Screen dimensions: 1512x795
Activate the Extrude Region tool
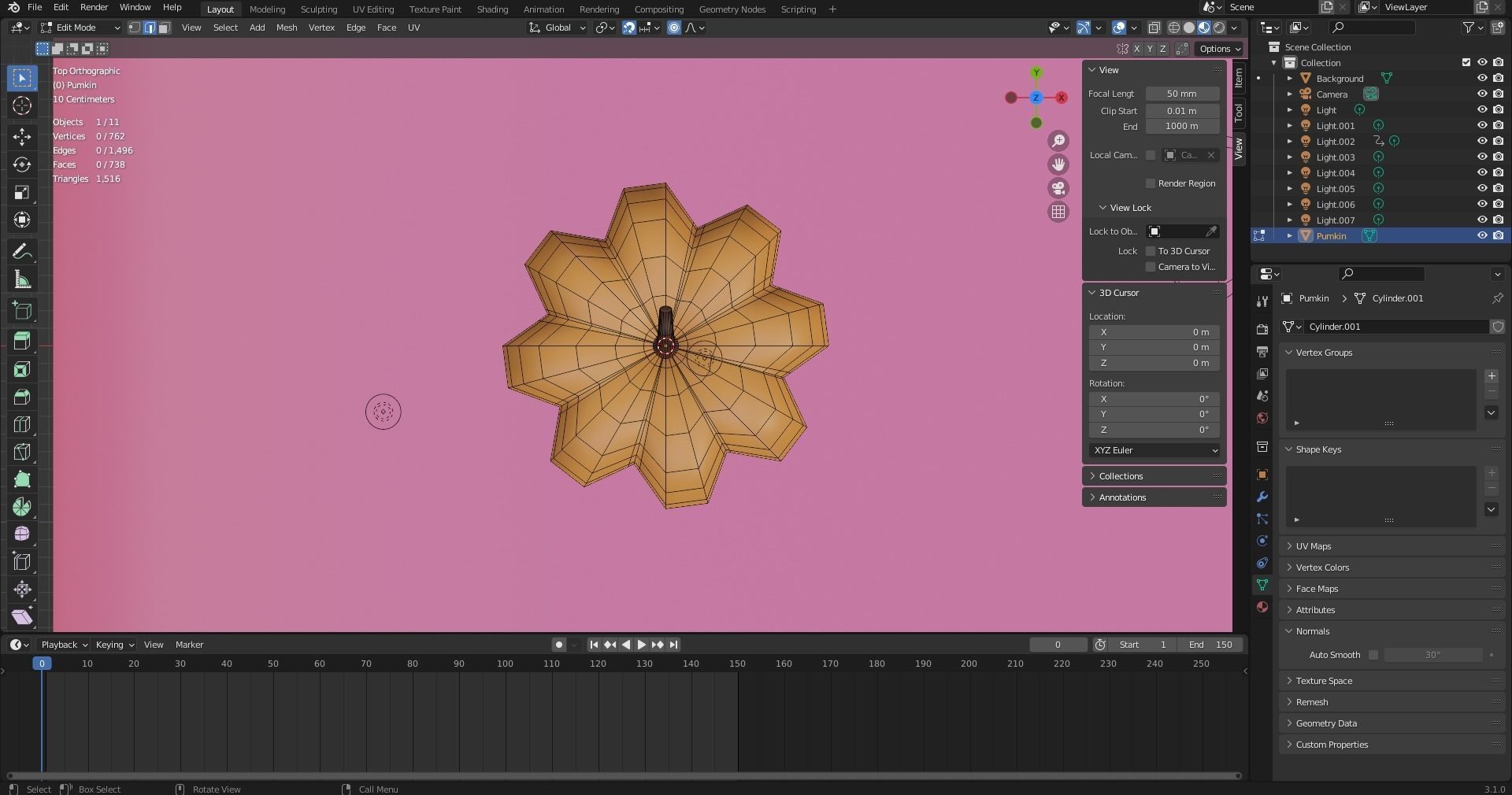click(22, 341)
